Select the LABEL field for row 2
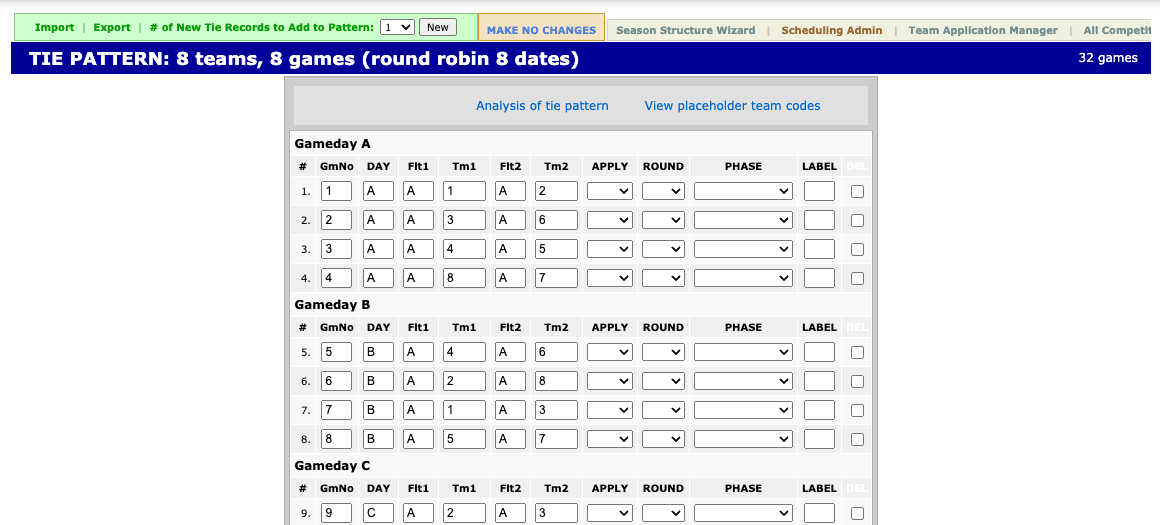Viewport: 1160px width, 525px height. (x=819, y=220)
